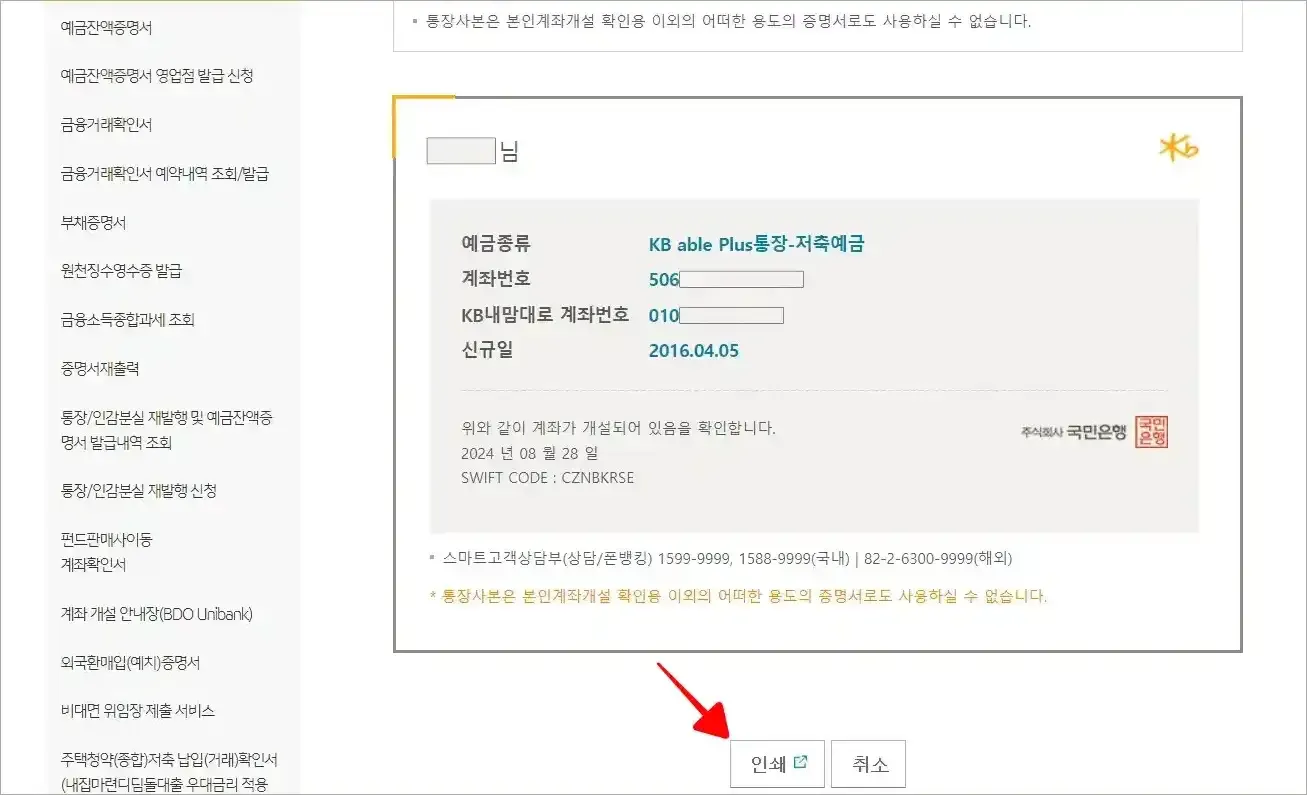The image size is (1307, 795).
Task: Click the 위와 같이 계좌가 개설되어 있음을 확인합니다 text
Action: tap(618, 428)
